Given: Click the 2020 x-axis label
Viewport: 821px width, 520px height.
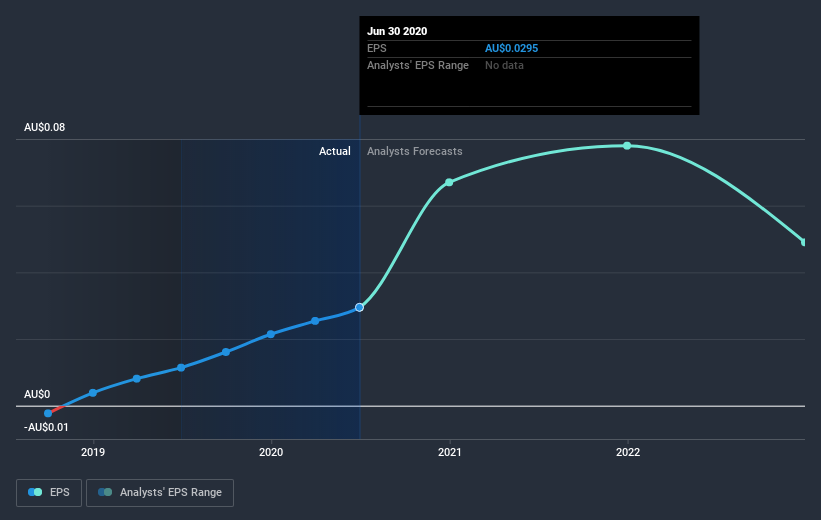Looking at the screenshot, I should coord(271,452).
